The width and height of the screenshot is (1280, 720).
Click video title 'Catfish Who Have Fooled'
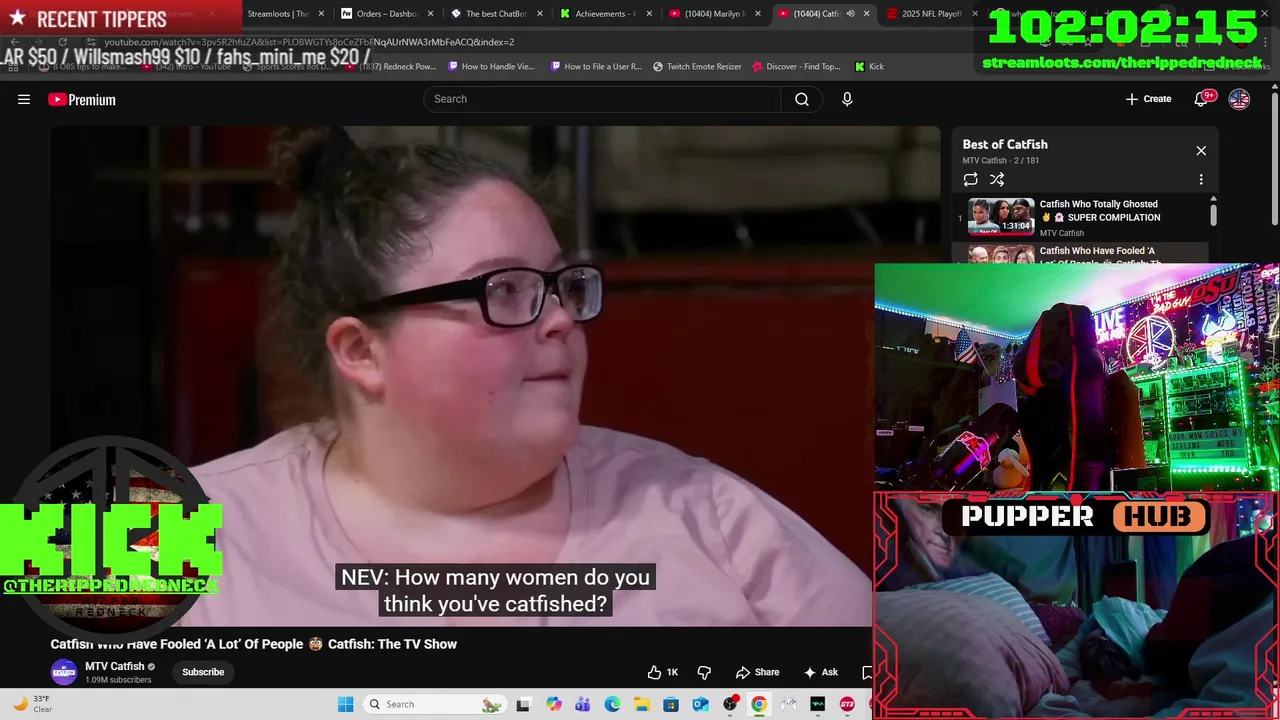(x=254, y=644)
